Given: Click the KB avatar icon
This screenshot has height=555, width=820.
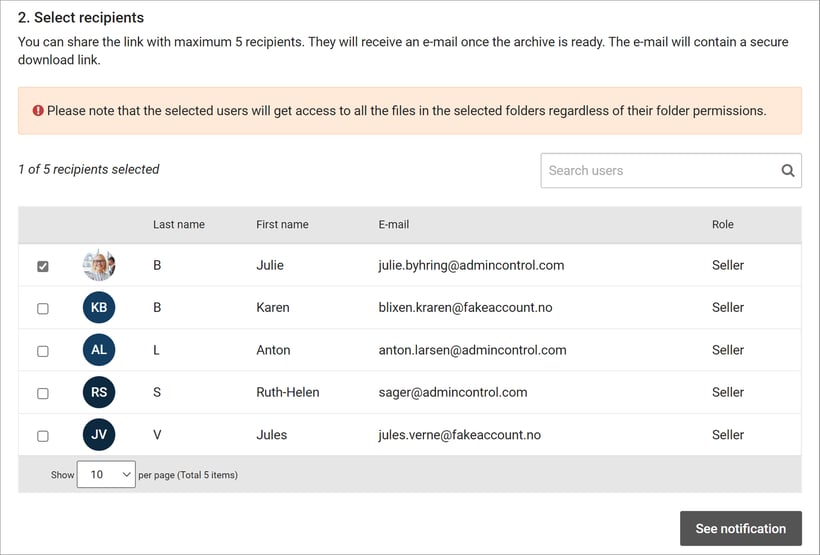Looking at the screenshot, I should (99, 307).
